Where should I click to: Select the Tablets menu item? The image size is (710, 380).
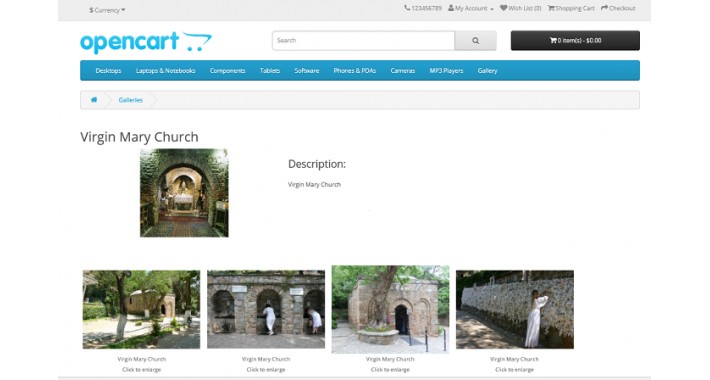270,71
